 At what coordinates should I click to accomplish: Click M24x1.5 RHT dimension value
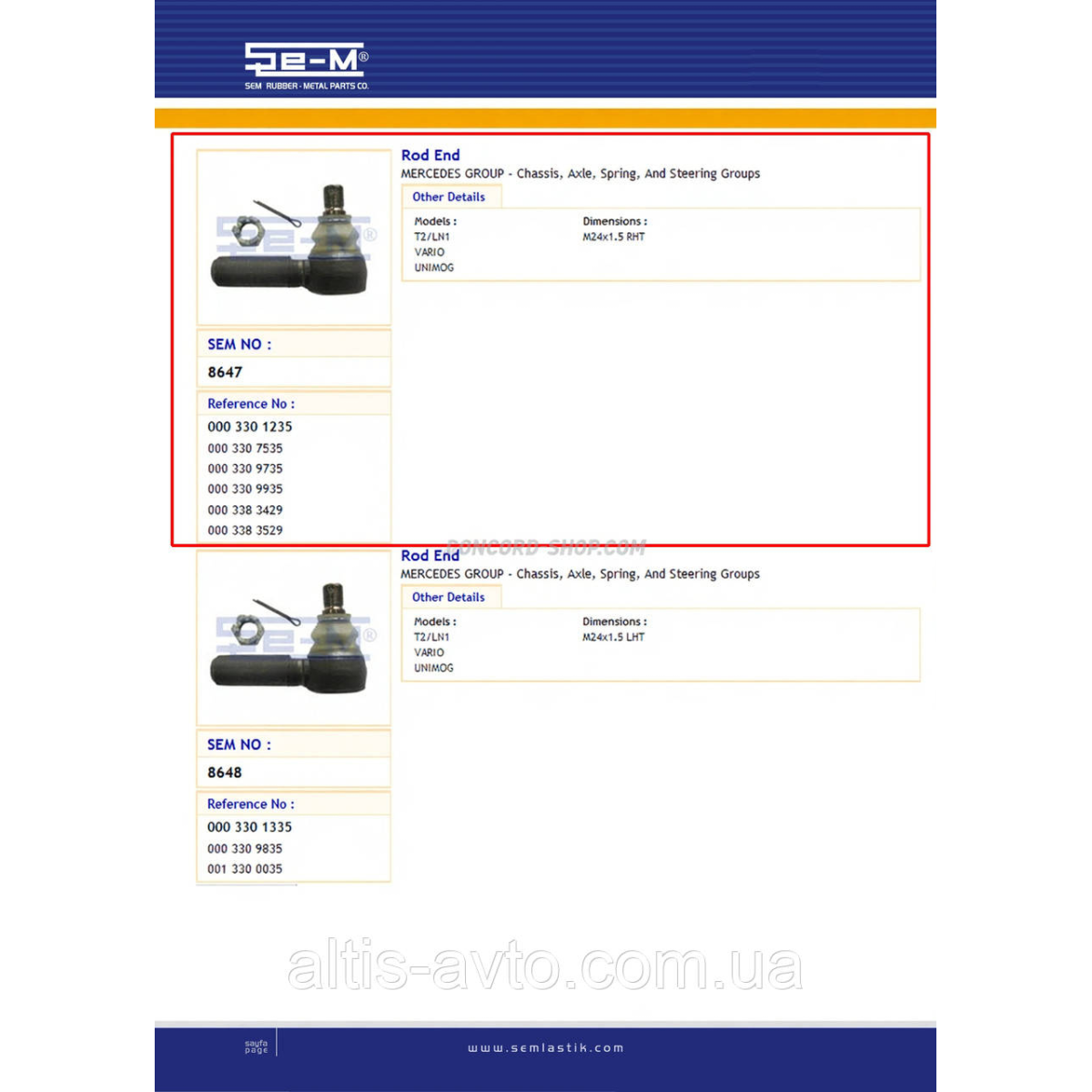pos(613,237)
